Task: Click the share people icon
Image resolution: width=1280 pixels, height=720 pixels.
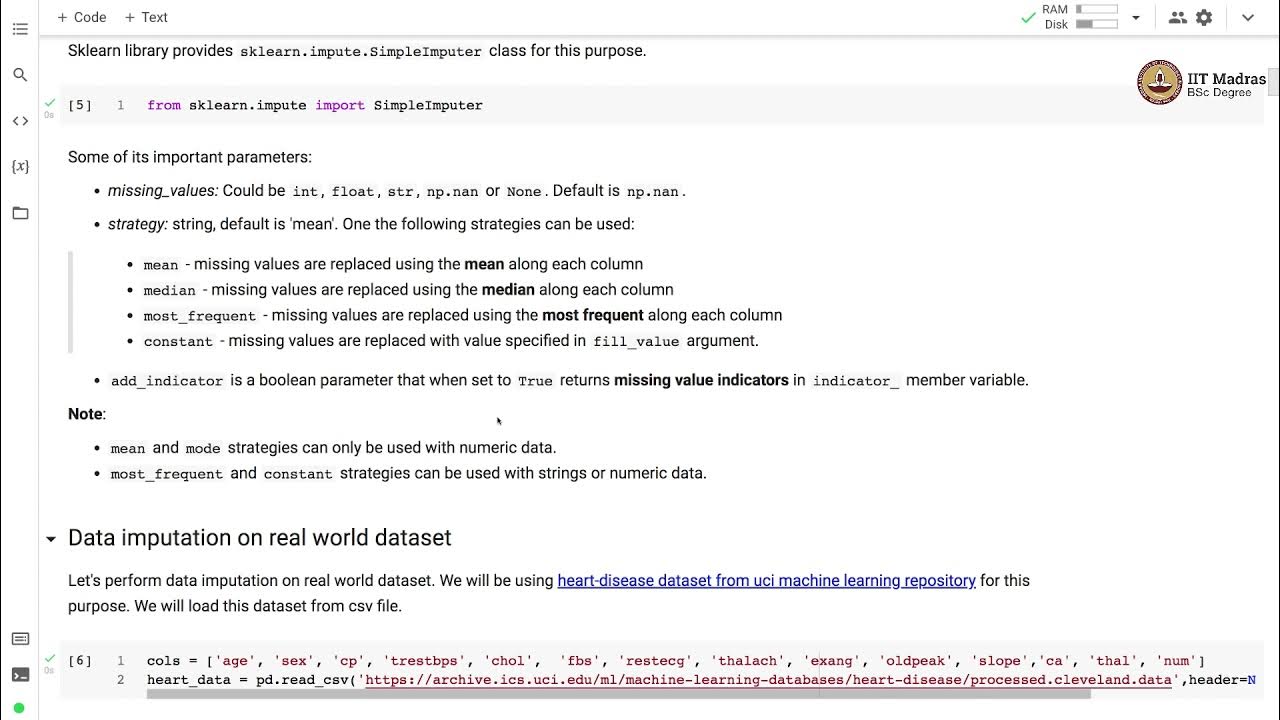Action: 1177,17
